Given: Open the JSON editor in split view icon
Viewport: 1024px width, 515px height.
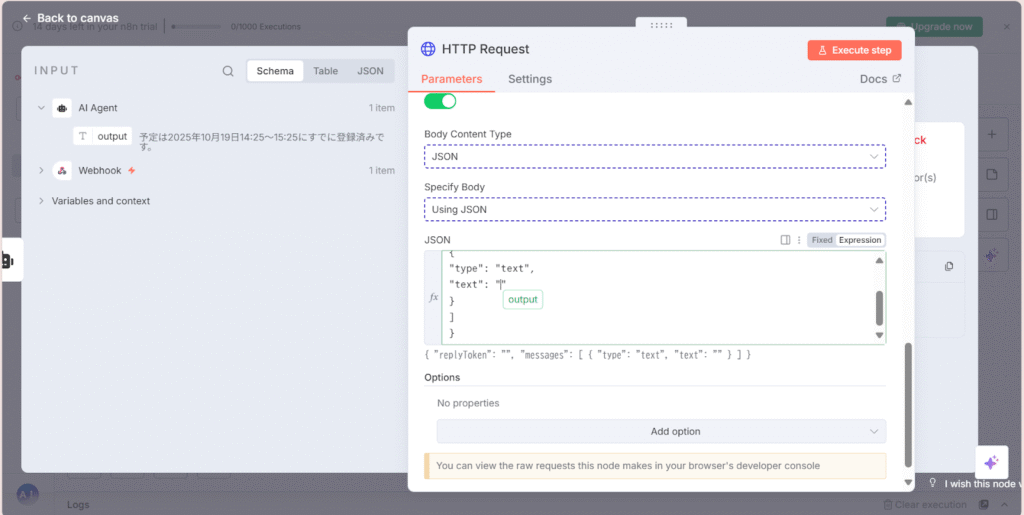Looking at the screenshot, I should pyautogui.click(x=785, y=240).
